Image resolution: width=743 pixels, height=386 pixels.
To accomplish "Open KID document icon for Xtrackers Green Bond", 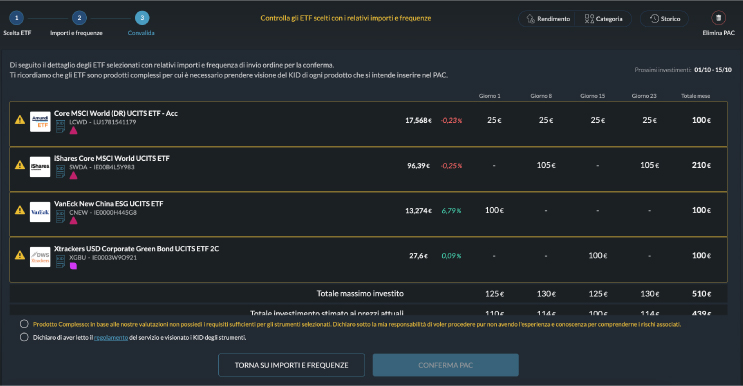I will (x=60, y=261).
